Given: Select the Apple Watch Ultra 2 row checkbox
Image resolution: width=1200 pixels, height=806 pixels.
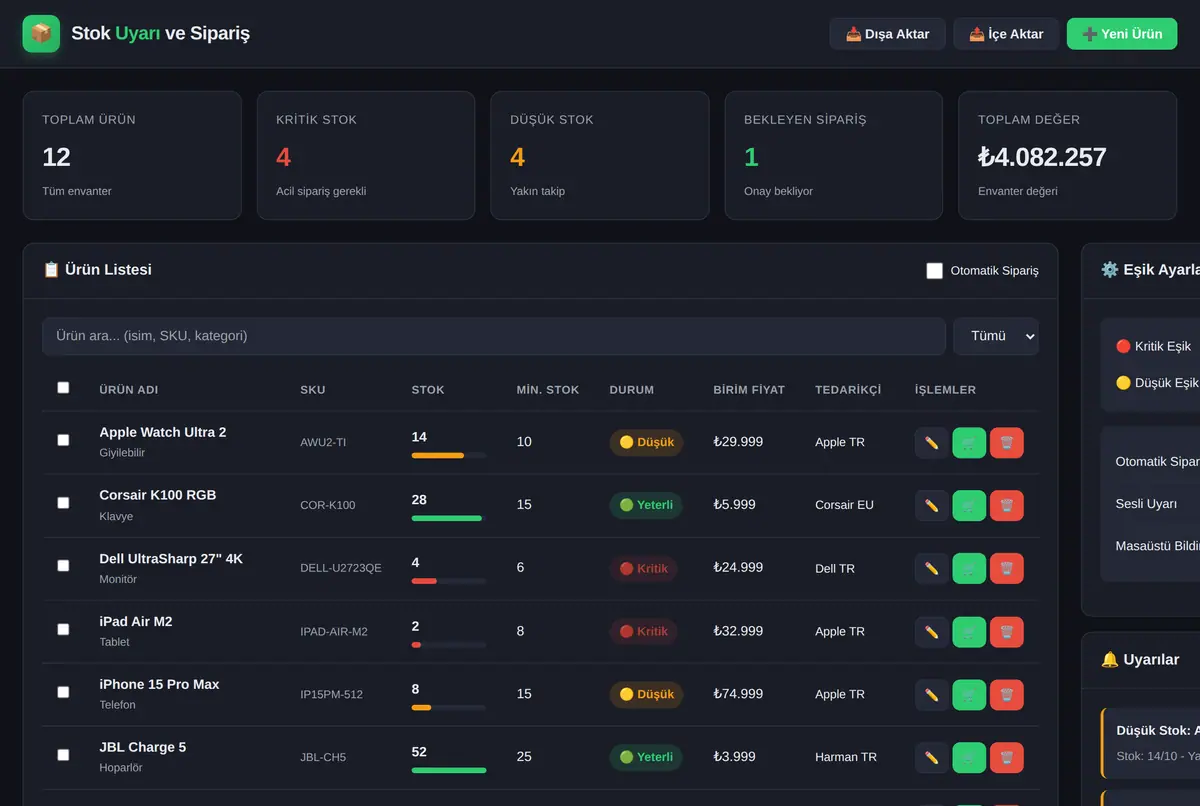Looking at the screenshot, I should 63,440.
